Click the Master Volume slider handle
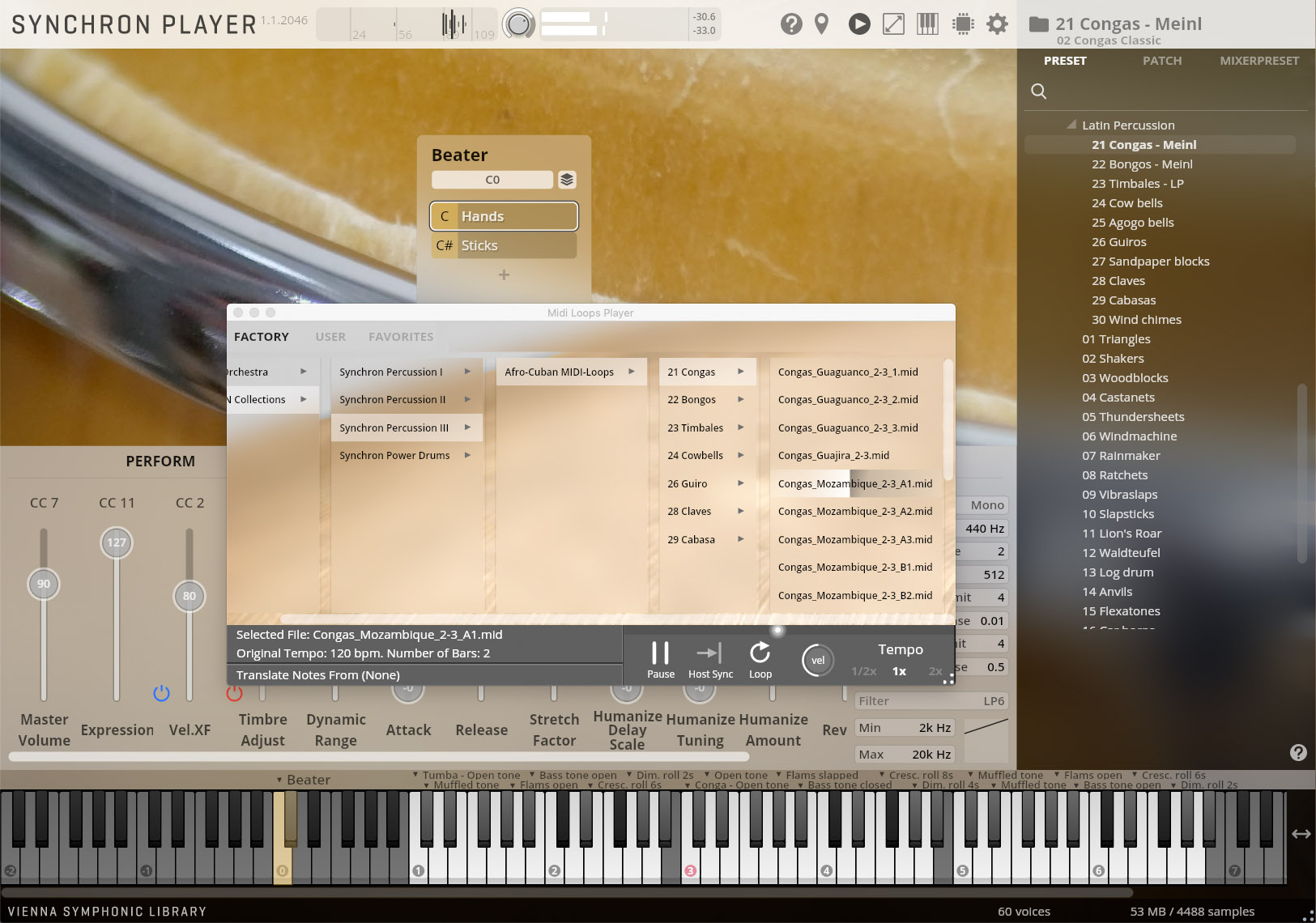1316x923 pixels. pos(44,584)
